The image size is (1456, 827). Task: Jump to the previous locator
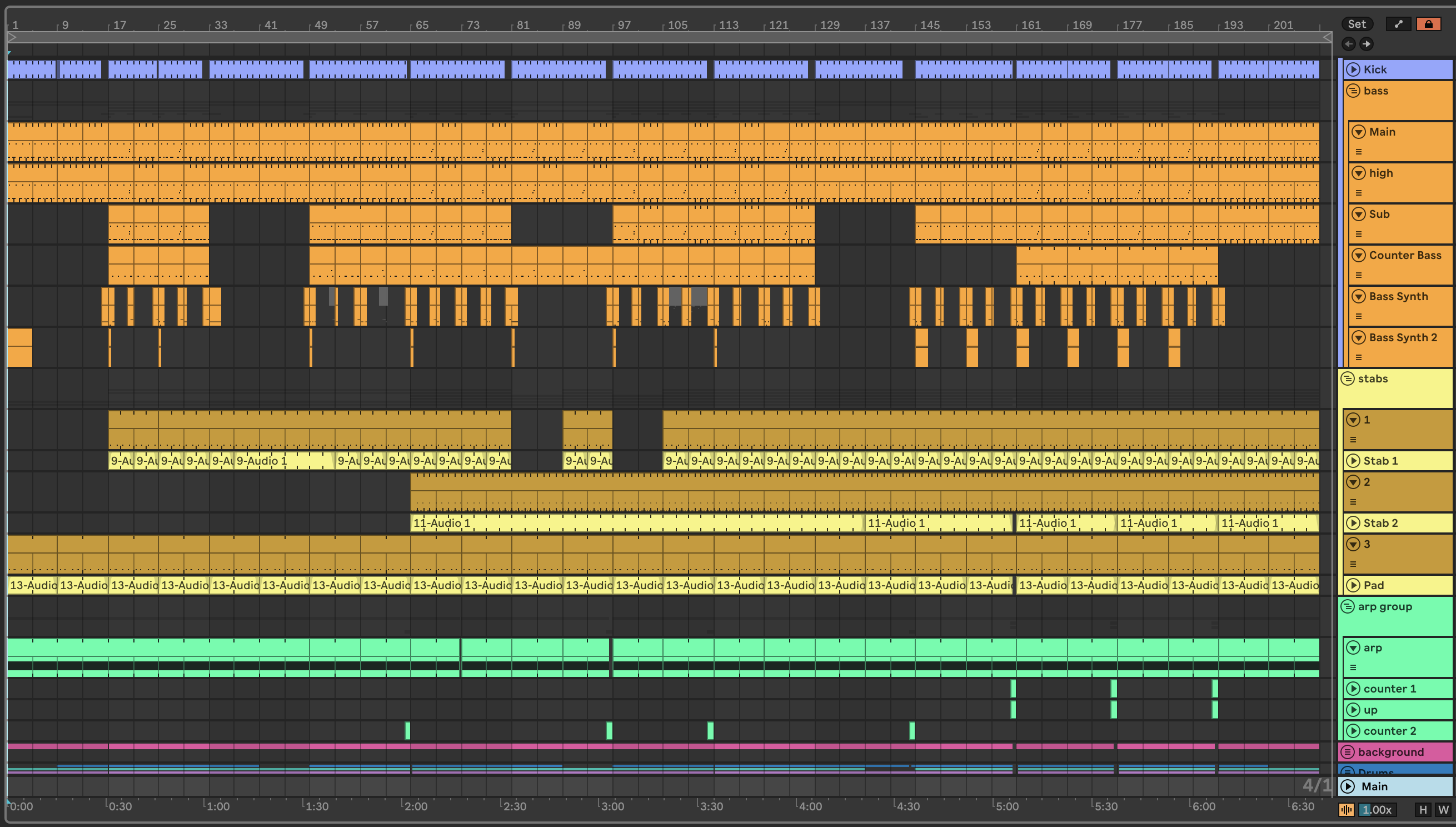pos(1349,44)
